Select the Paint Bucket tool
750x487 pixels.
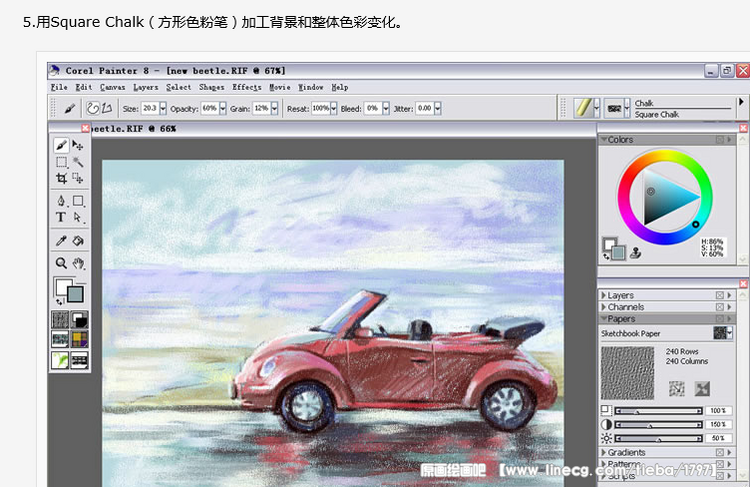tap(78, 240)
